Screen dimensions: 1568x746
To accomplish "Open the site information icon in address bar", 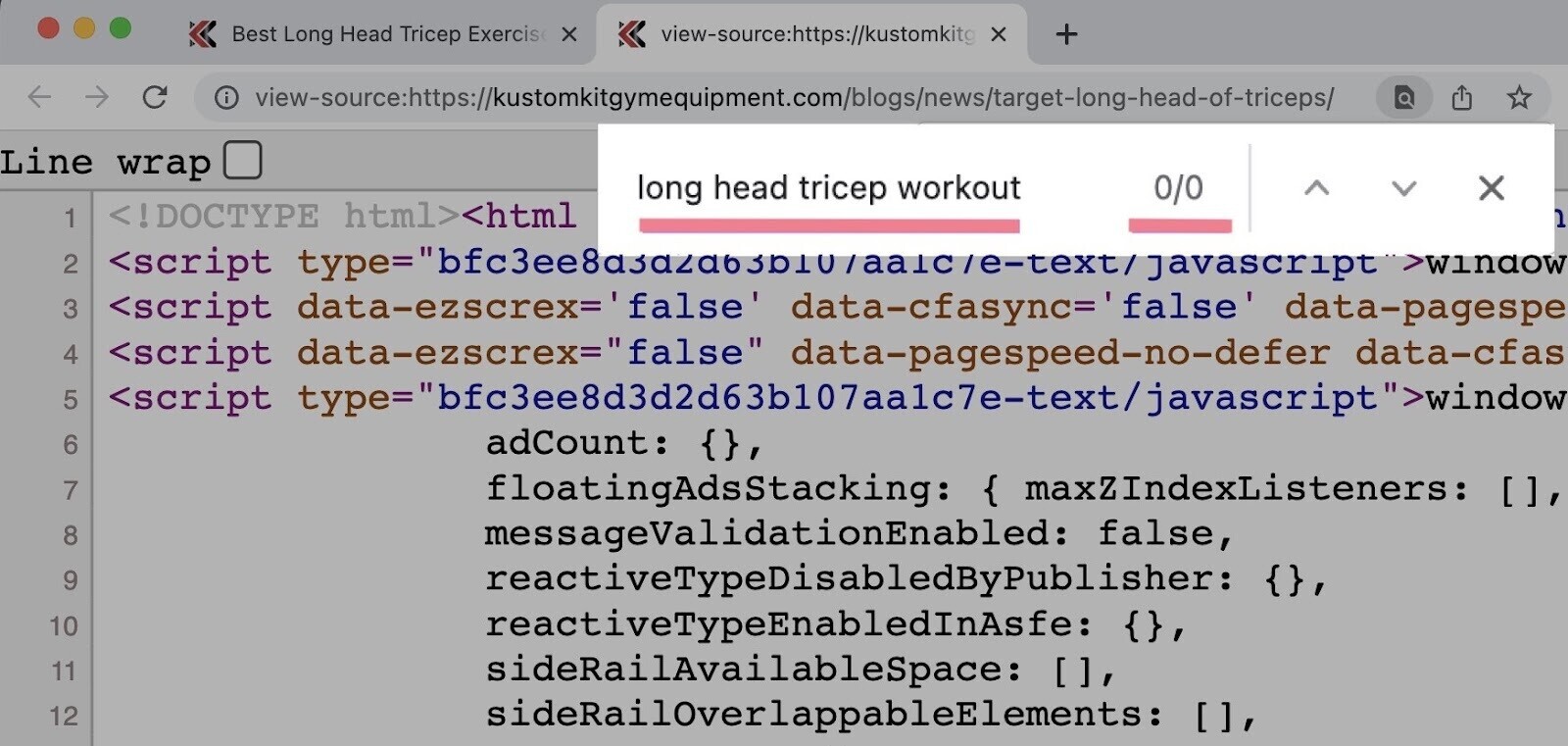I will click(226, 98).
